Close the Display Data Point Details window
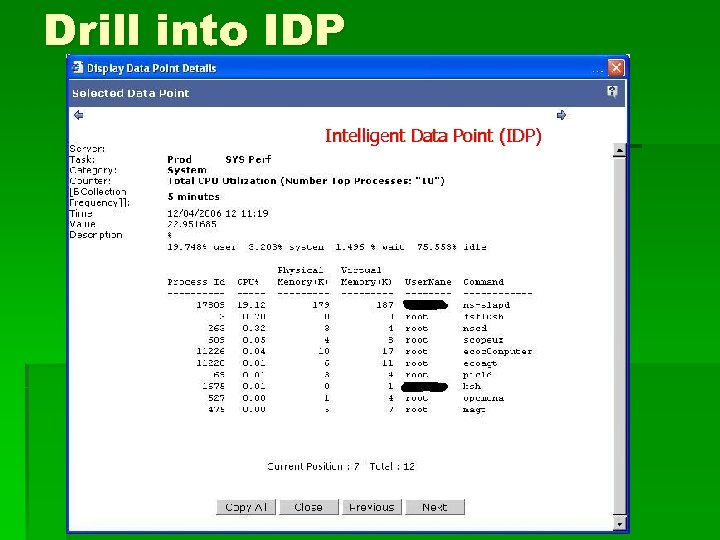The width and height of the screenshot is (720, 540). click(x=616, y=68)
